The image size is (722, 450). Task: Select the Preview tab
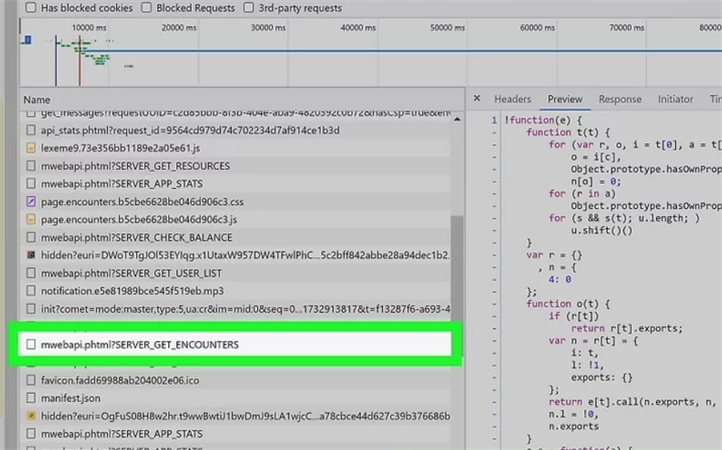pyautogui.click(x=564, y=100)
